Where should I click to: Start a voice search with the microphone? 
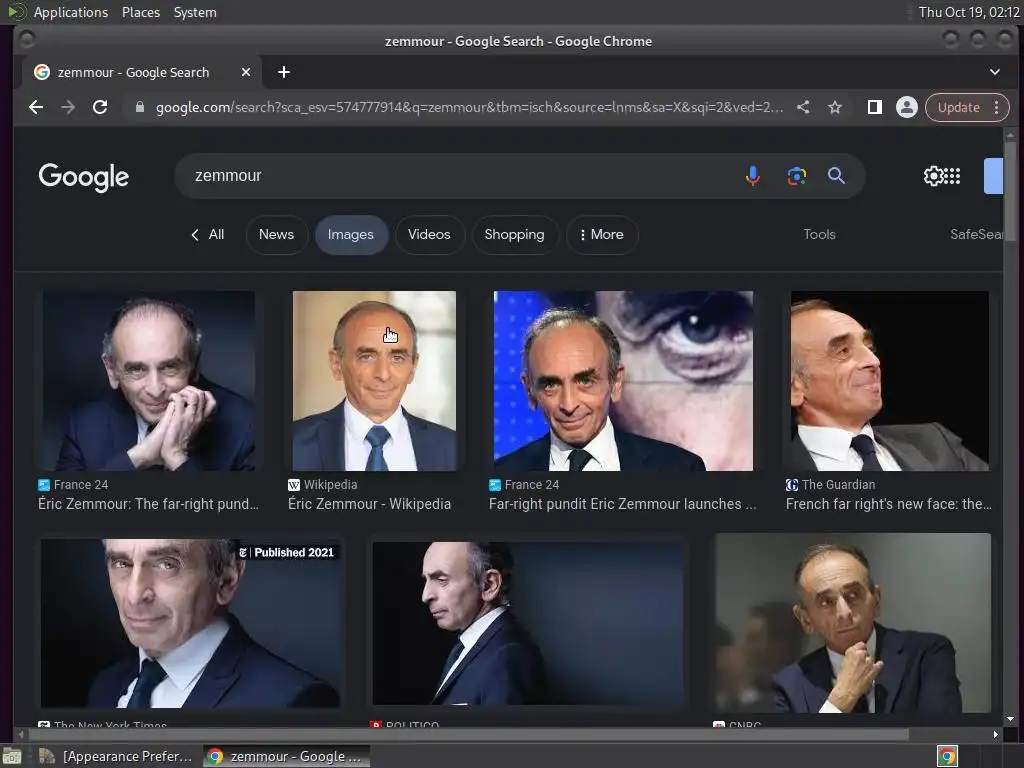(752, 176)
